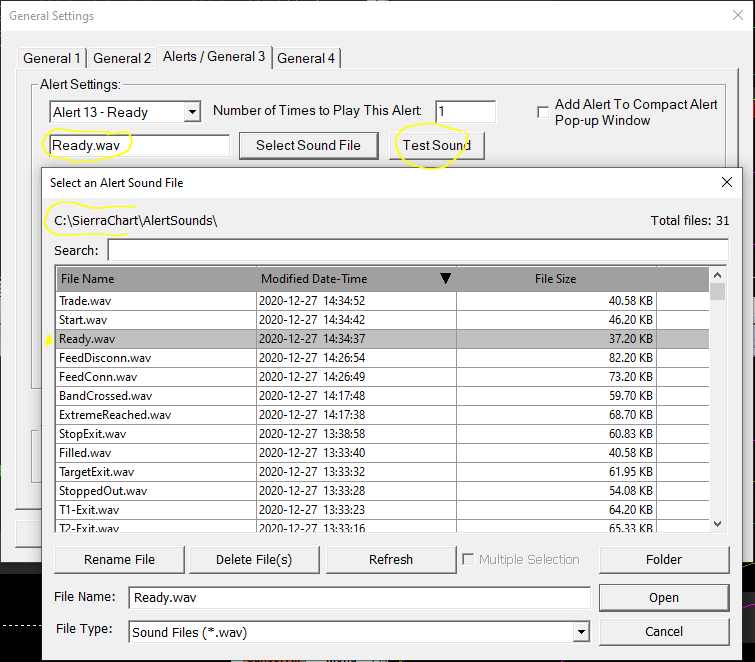
Task: Open the General 4 tab
Action: 306,58
